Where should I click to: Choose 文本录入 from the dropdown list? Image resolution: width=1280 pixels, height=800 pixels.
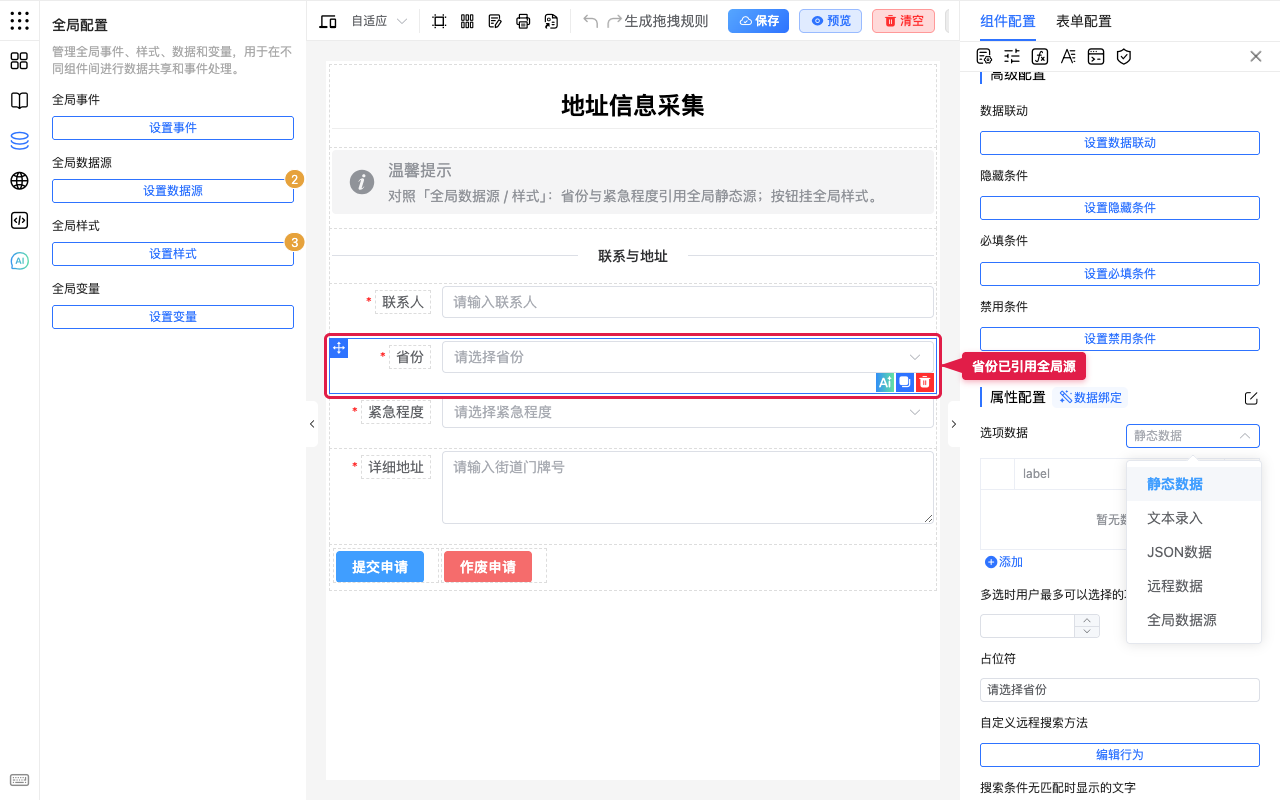click(1193, 518)
